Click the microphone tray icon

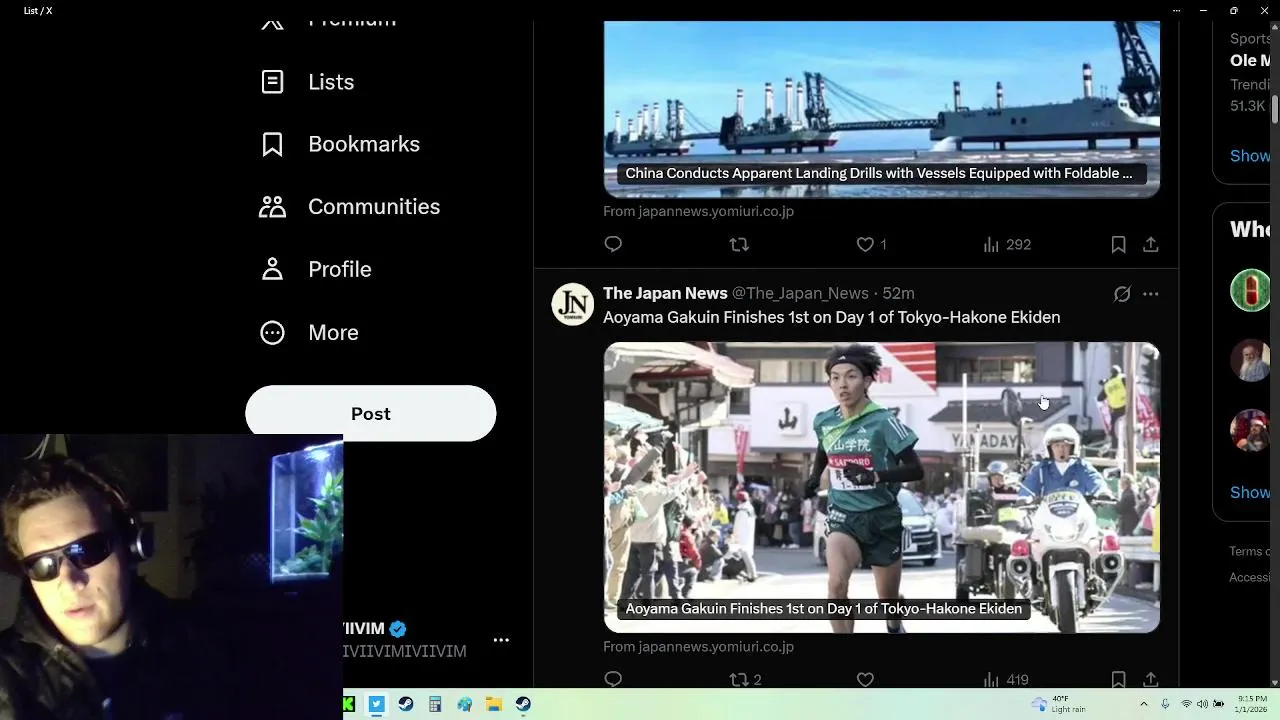(x=1167, y=704)
